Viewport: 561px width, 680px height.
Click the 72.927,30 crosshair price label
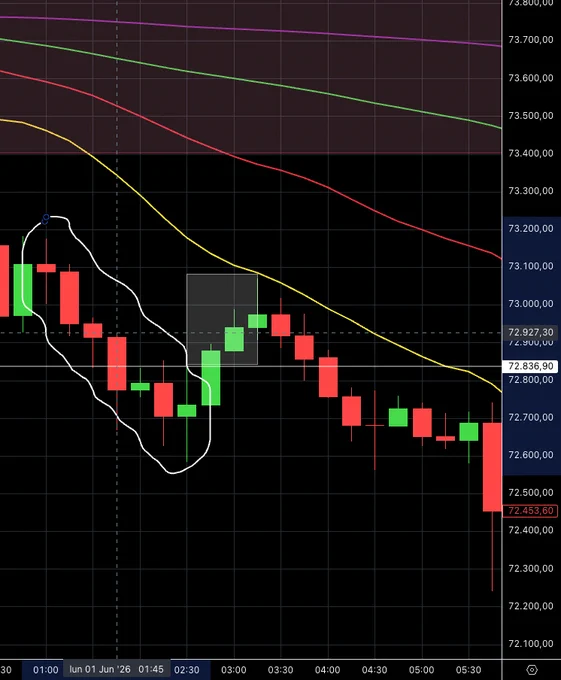coord(531,333)
